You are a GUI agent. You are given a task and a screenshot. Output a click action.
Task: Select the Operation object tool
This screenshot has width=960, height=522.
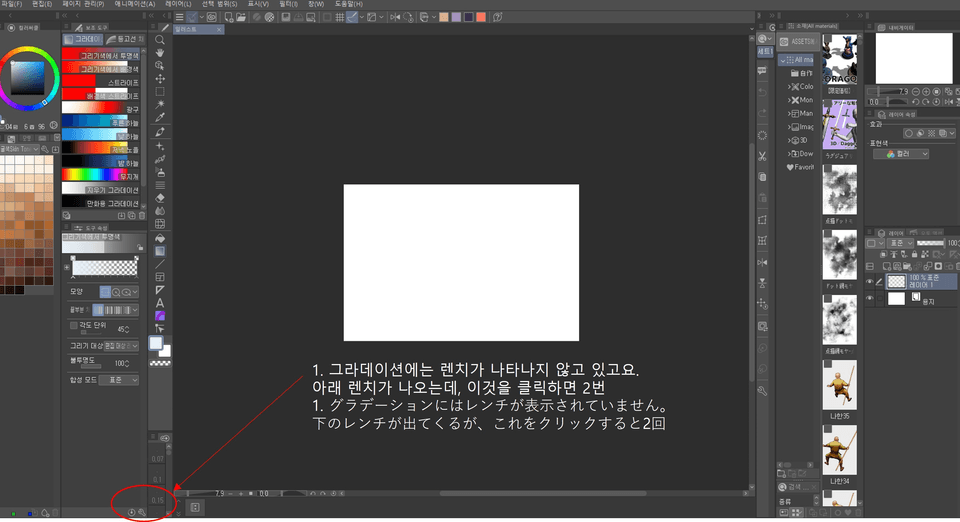160,66
